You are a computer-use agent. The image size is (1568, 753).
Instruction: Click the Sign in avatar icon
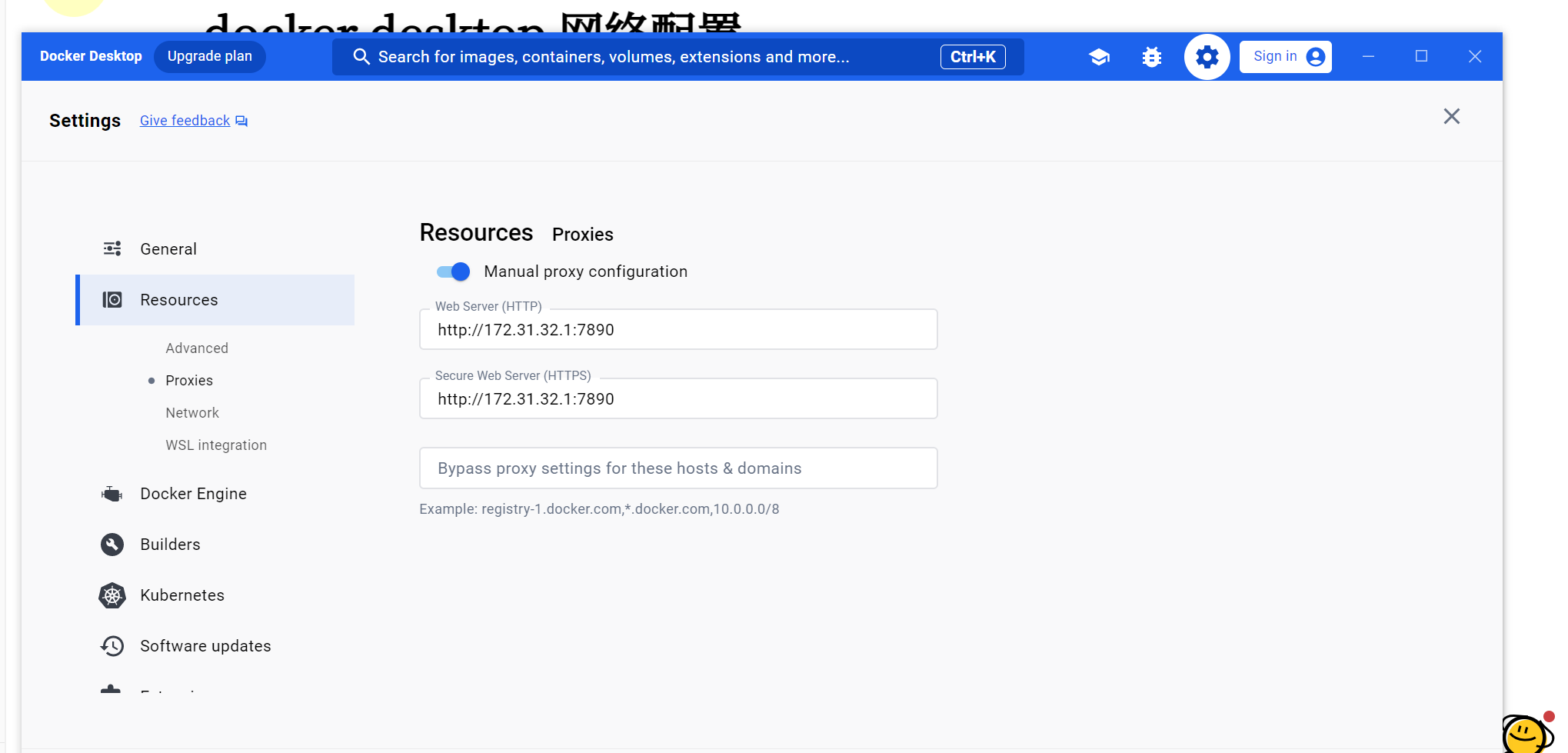click(x=1316, y=57)
